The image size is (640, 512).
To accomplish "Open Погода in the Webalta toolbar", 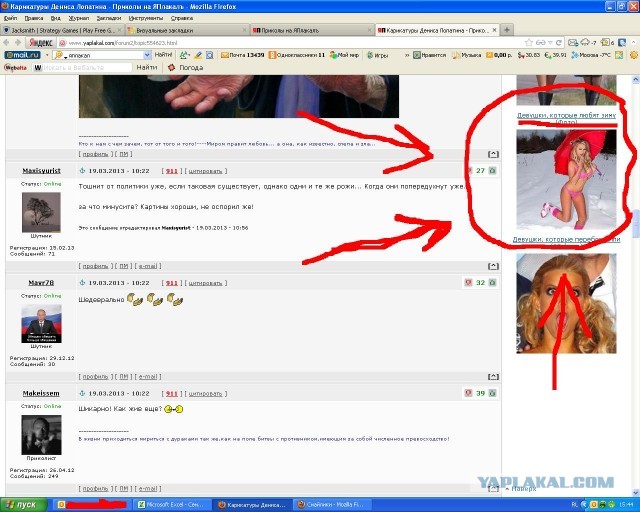I will pos(186,68).
